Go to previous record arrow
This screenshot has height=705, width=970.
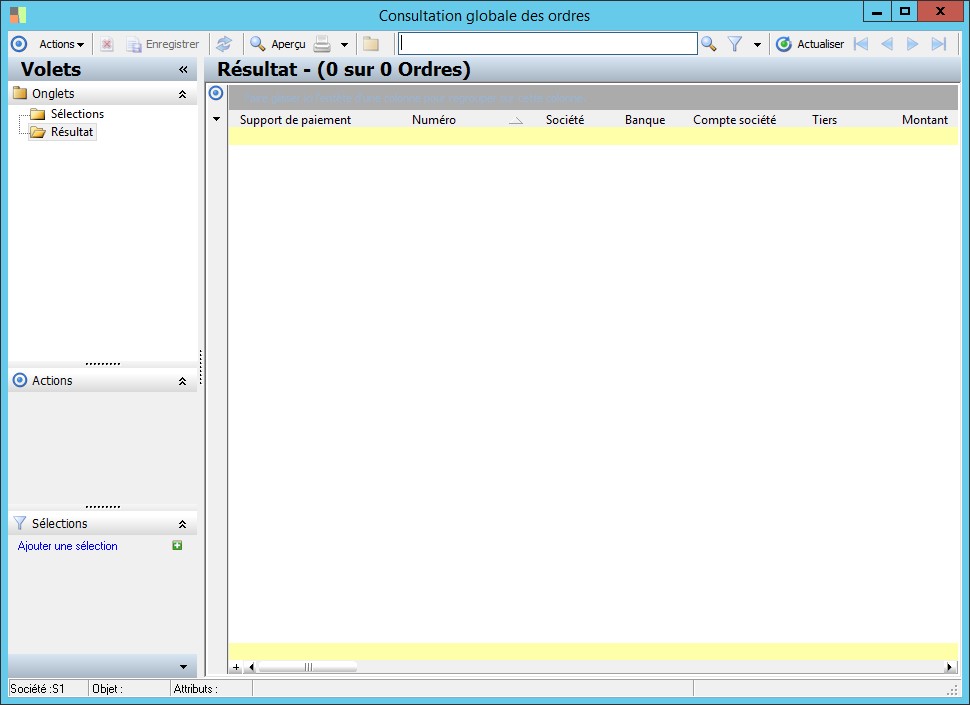click(886, 44)
